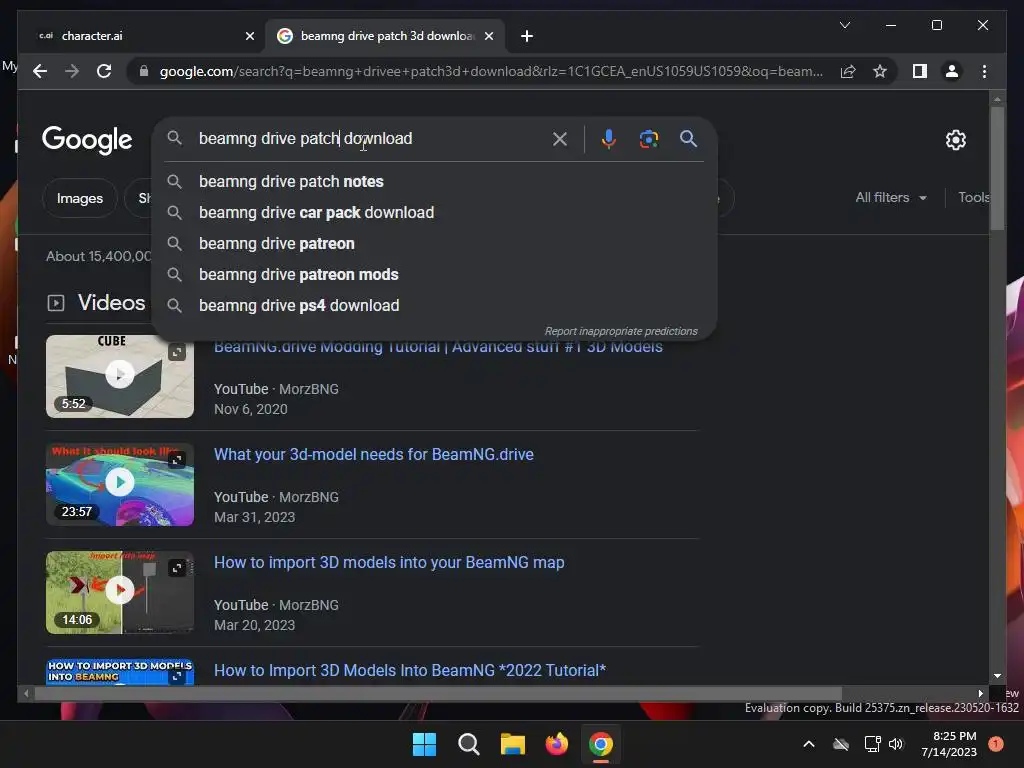
Task: Open the CUBE video thumbnail (5:52)
Action: coord(120,376)
